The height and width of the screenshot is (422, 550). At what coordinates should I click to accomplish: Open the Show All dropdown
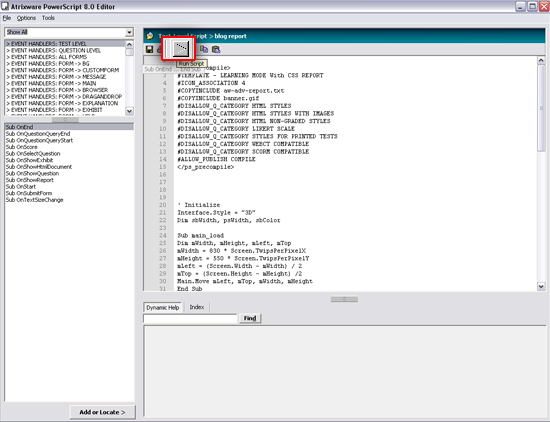click(x=129, y=32)
